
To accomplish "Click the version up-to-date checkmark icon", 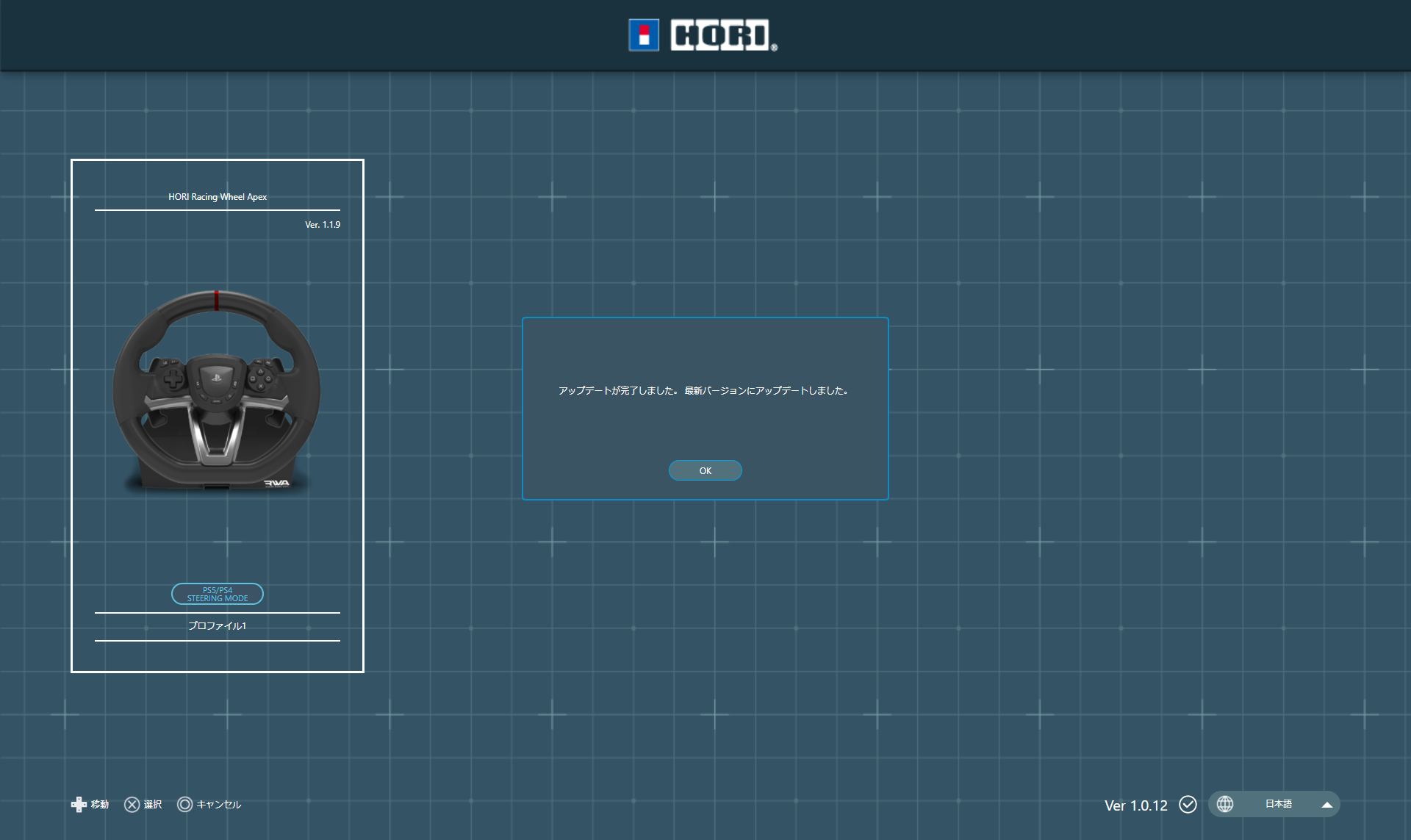I will click(x=1188, y=804).
